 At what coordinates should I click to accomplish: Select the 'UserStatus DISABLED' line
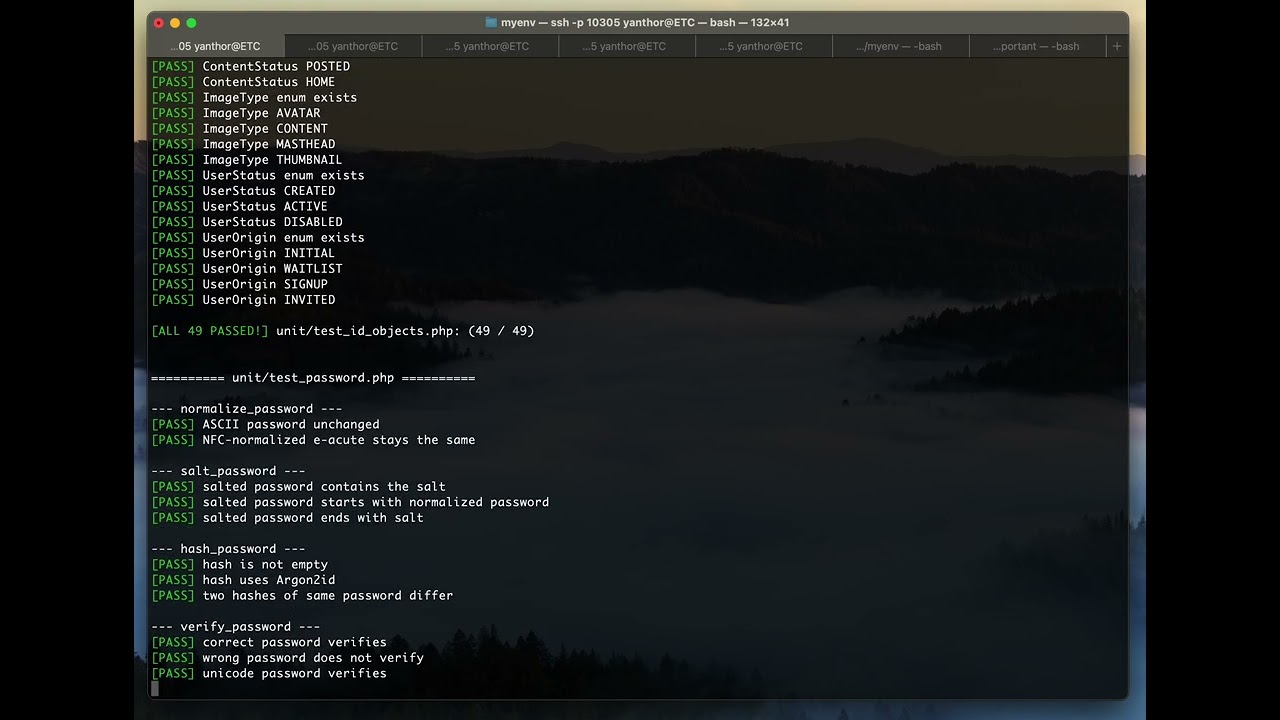tap(247, 222)
